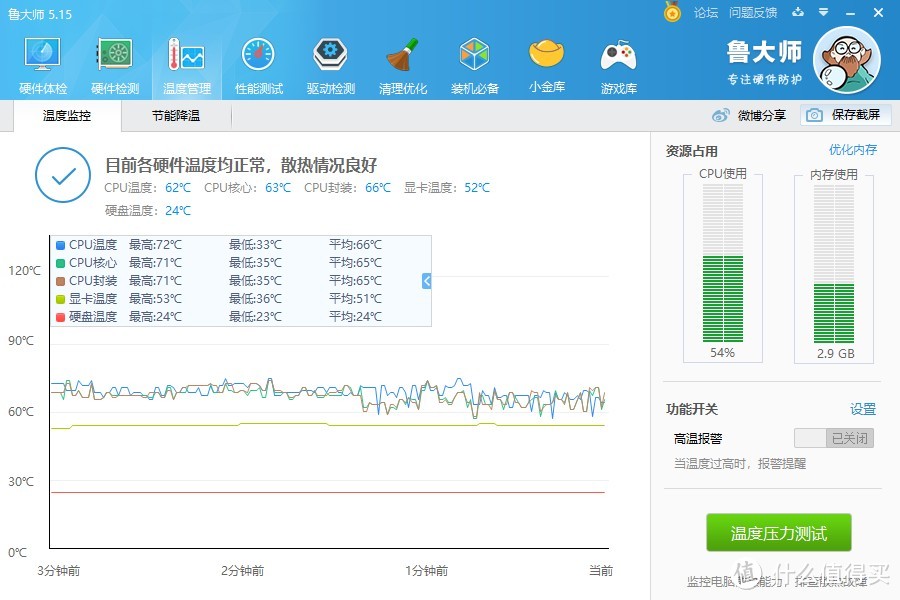
Task: Click green CPU核心 legend swatch
Action: pos(60,263)
